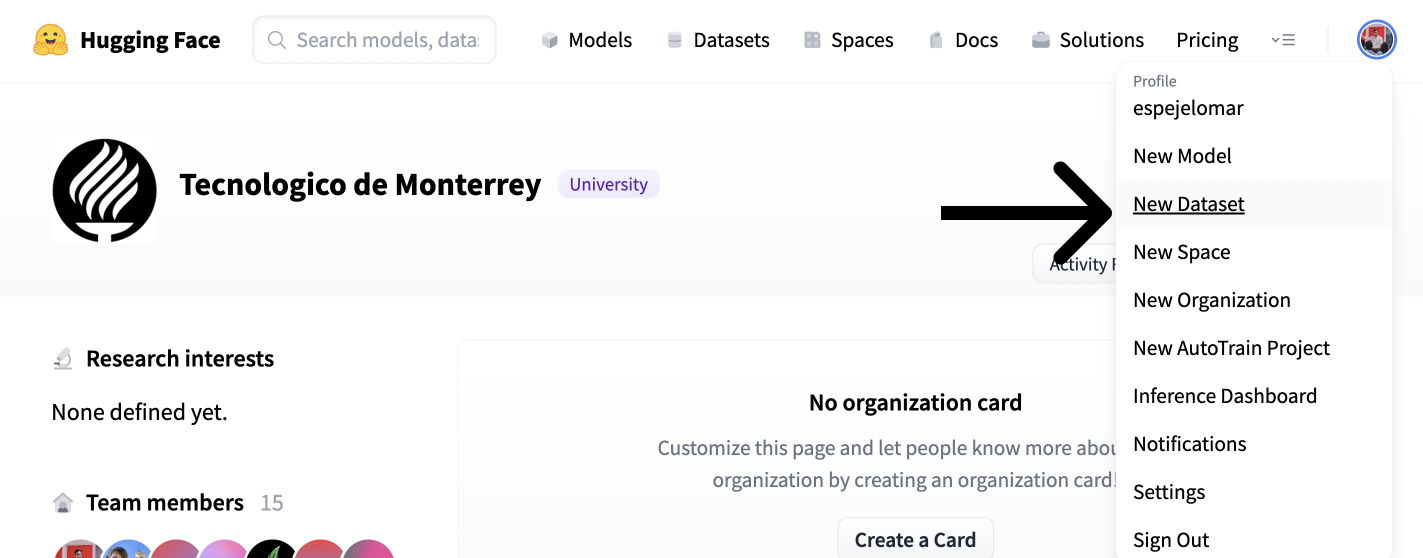Click the Tecnologico de Monterrey logo
Screen dimensions: 1423x558
coord(104,190)
